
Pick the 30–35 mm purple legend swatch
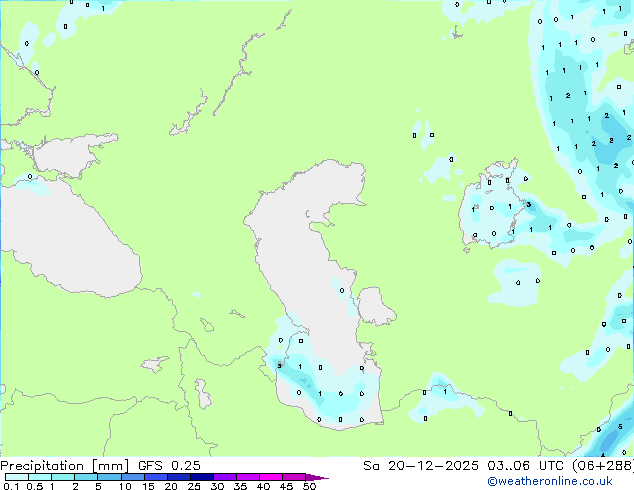225,477
